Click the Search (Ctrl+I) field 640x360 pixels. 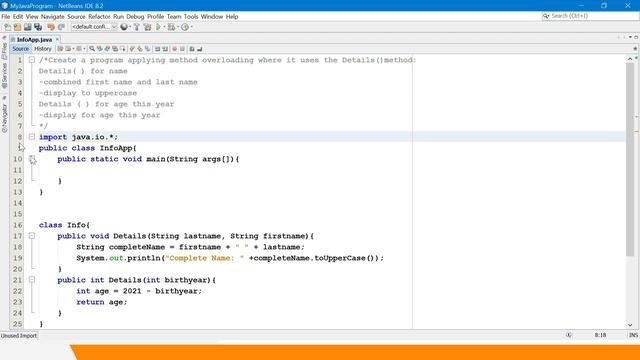[590, 16]
